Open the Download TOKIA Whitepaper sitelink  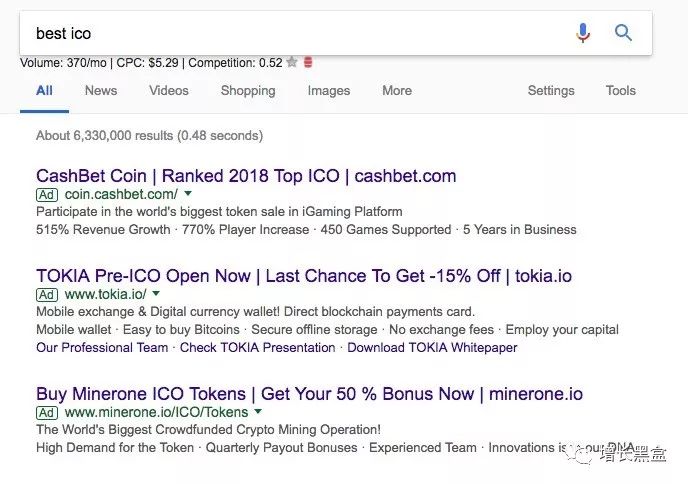coord(432,348)
